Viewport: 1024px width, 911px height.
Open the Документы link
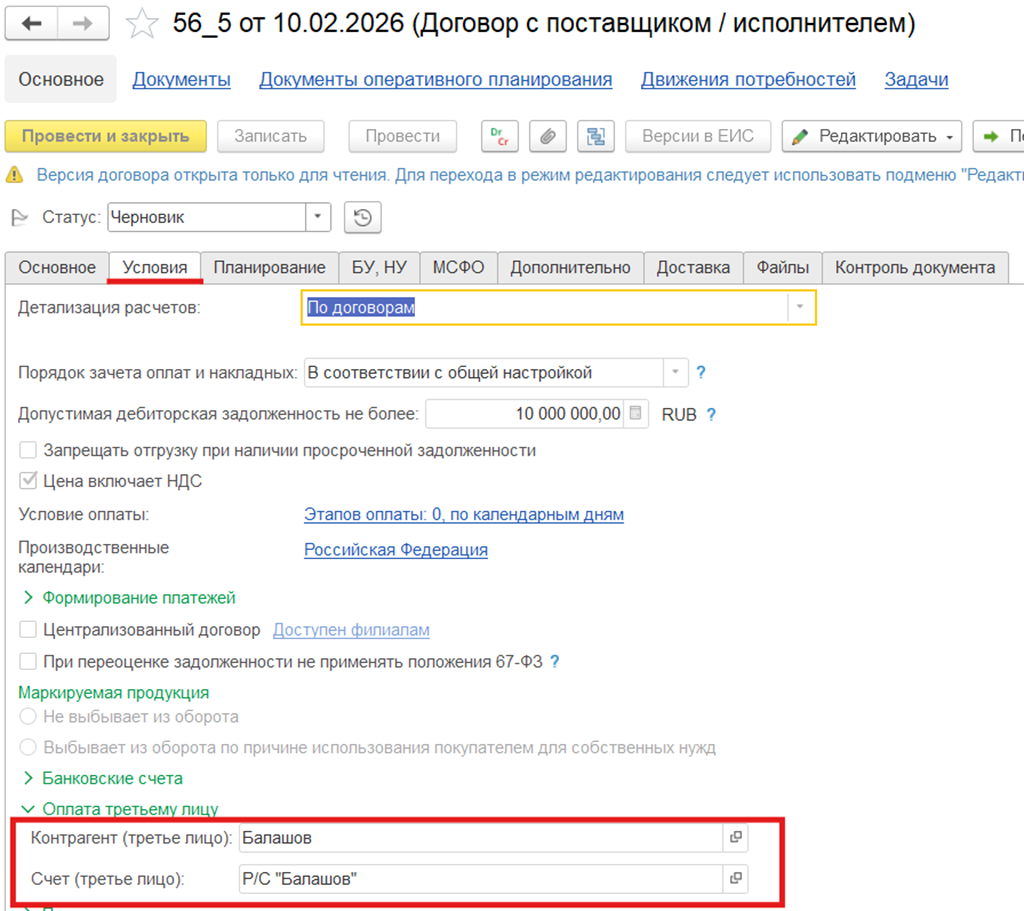click(182, 79)
